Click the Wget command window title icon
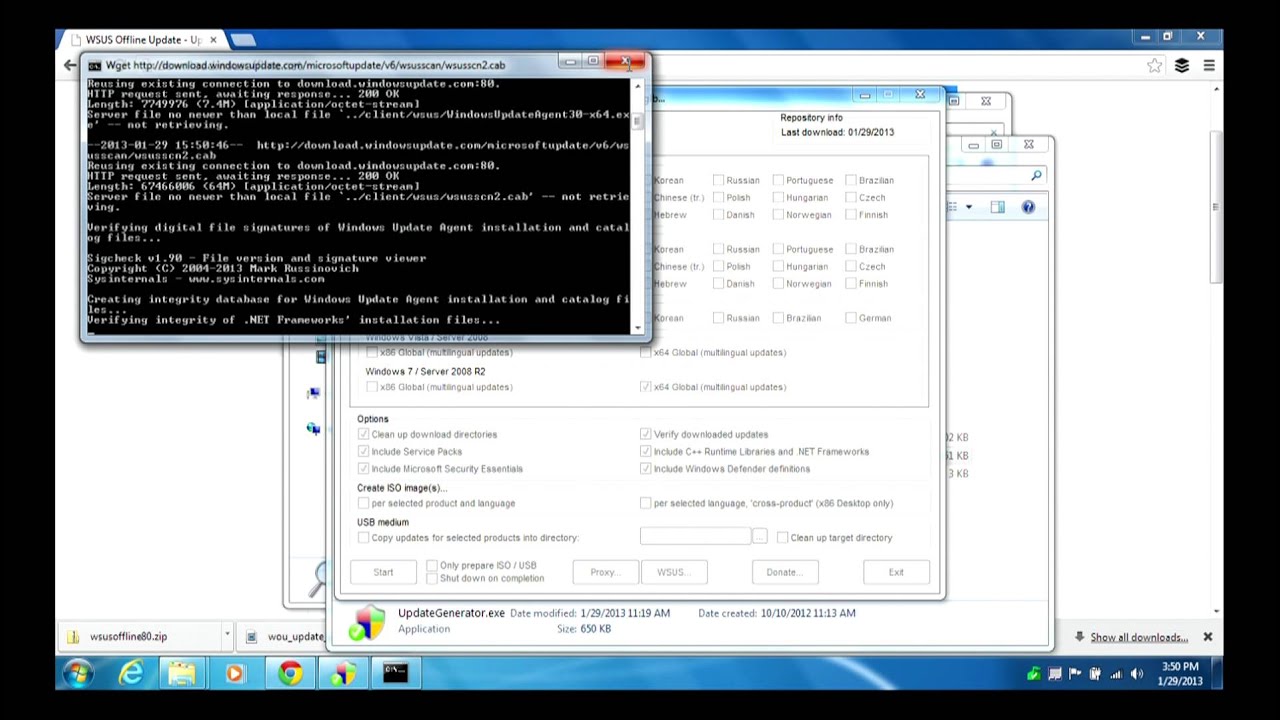 coord(95,65)
